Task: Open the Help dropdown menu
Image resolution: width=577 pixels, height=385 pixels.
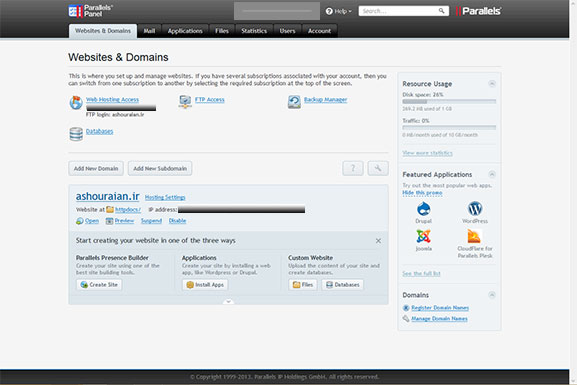Action: (339, 11)
